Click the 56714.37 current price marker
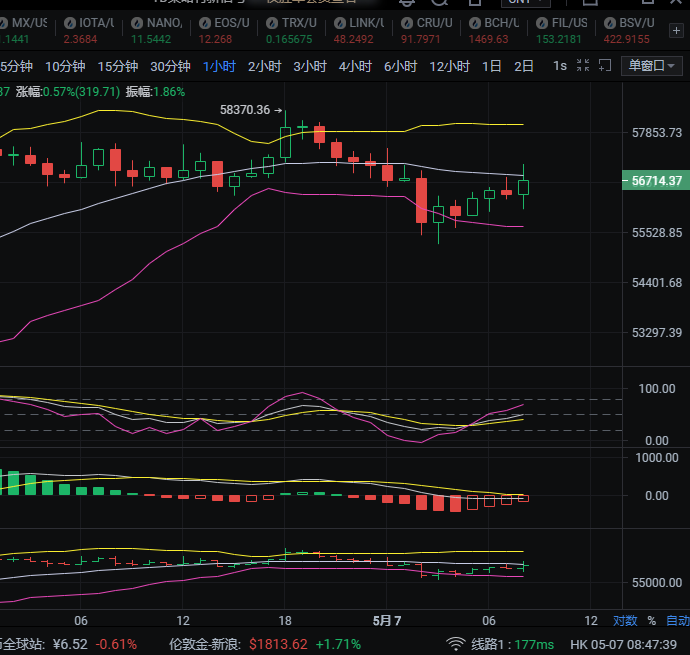Viewport: 690px width, 655px height. [x=656, y=181]
